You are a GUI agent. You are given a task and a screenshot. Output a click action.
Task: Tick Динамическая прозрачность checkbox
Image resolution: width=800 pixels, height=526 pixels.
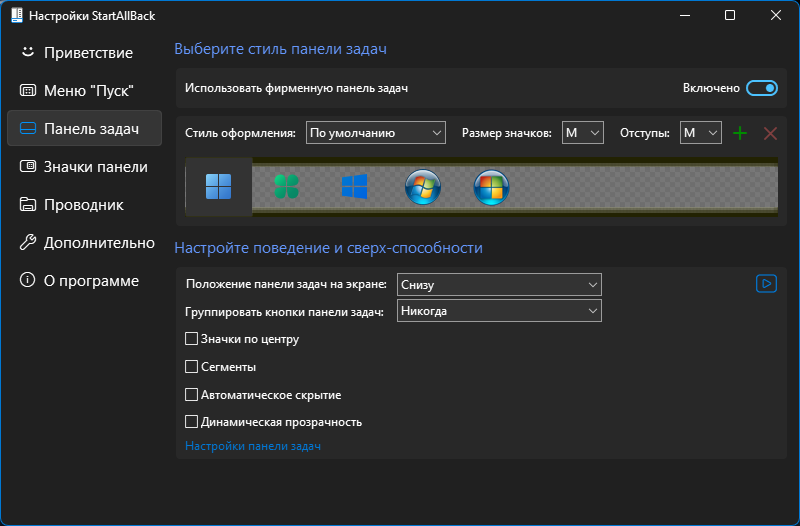click(191, 421)
